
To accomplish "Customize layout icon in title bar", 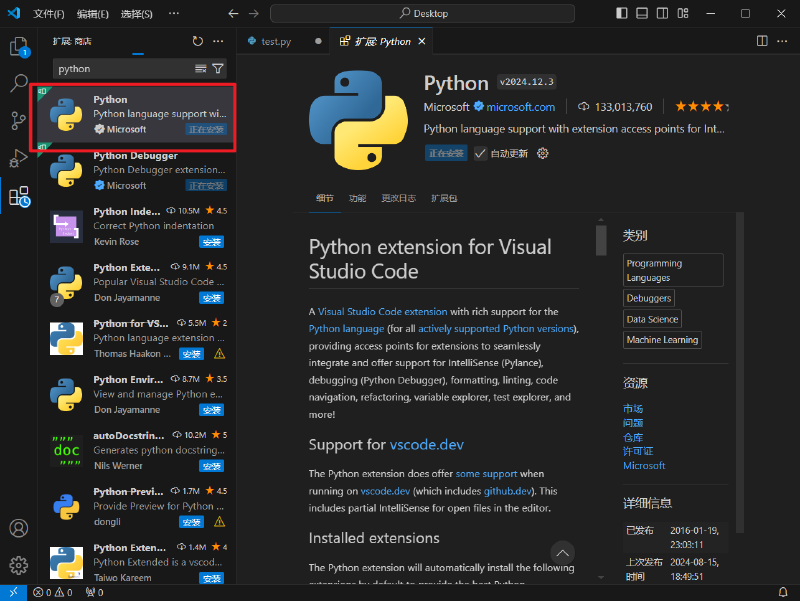I will click(683, 13).
